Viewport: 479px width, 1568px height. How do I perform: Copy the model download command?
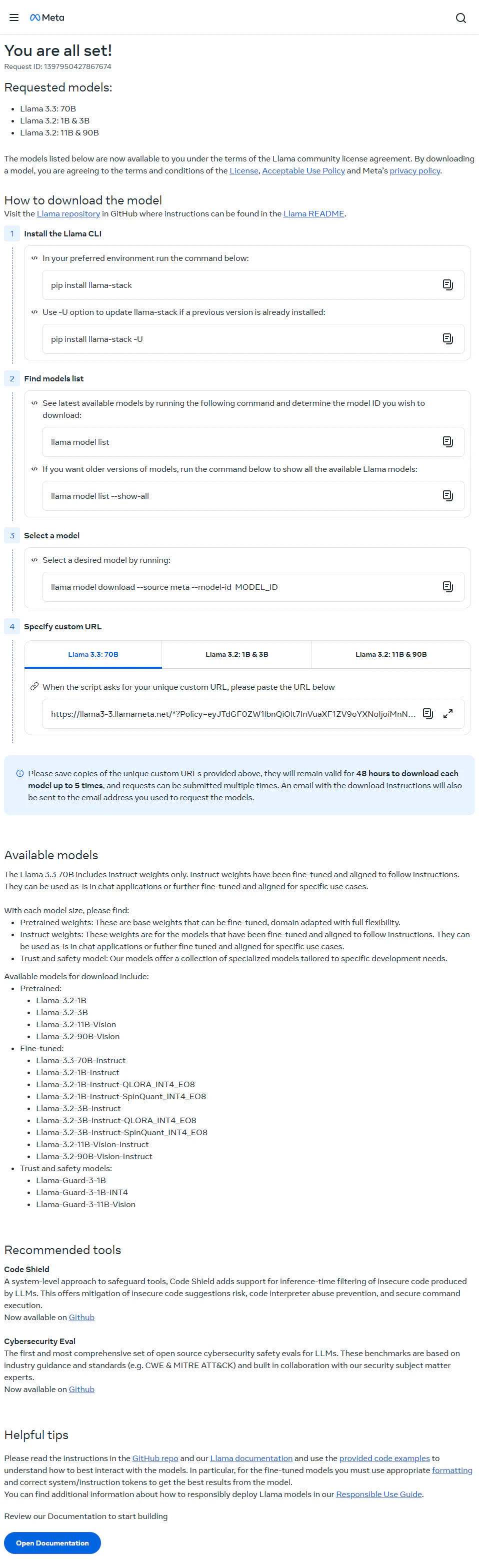click(448, 586)
